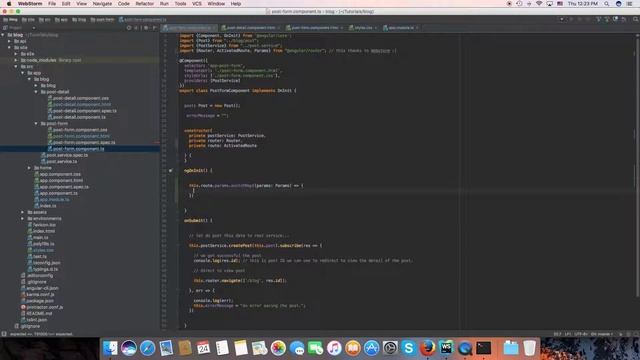Open the Refactor menu

144,4
